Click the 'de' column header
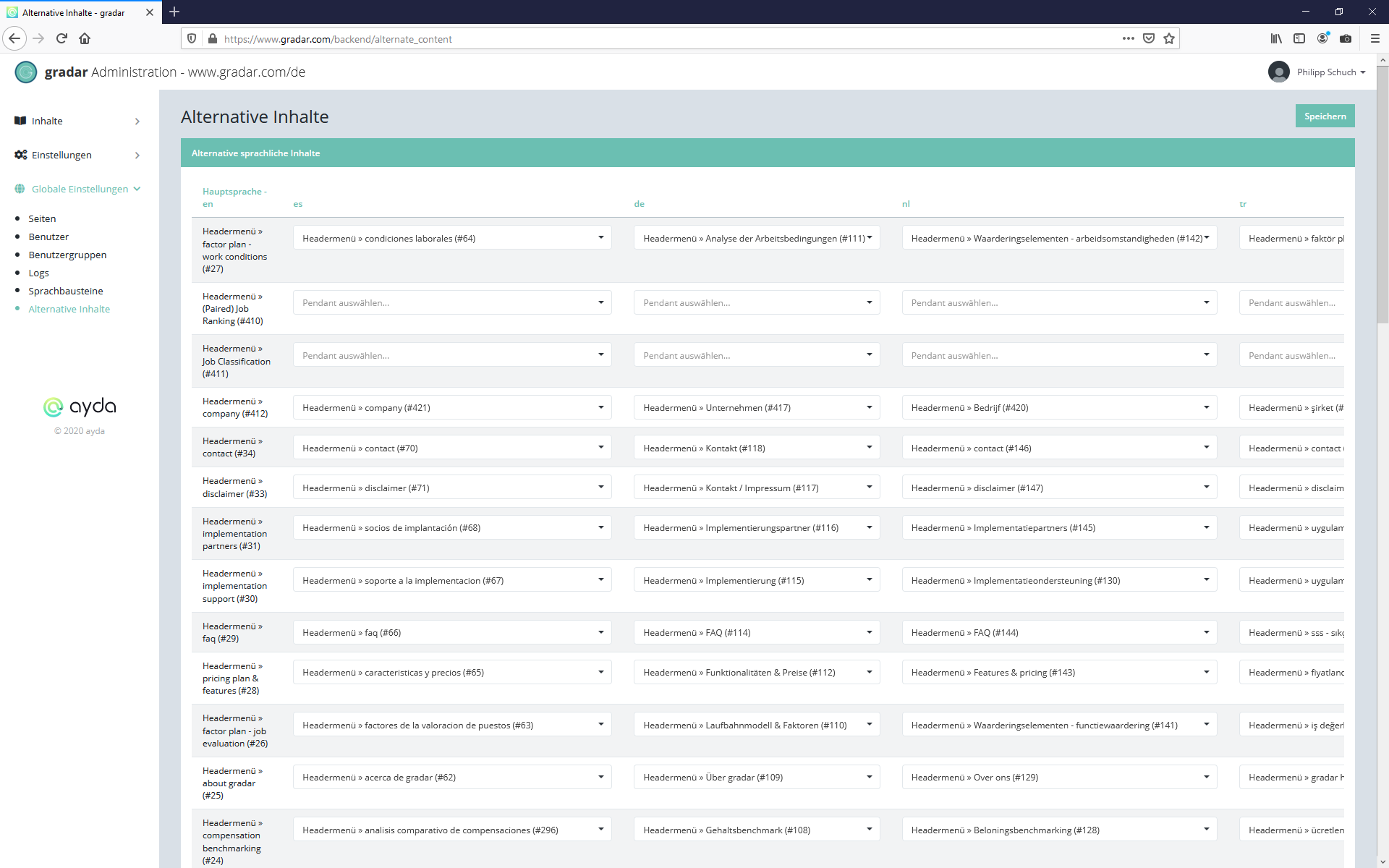Viewport: 1389px width, 868px height. click(x=639, y=204)
